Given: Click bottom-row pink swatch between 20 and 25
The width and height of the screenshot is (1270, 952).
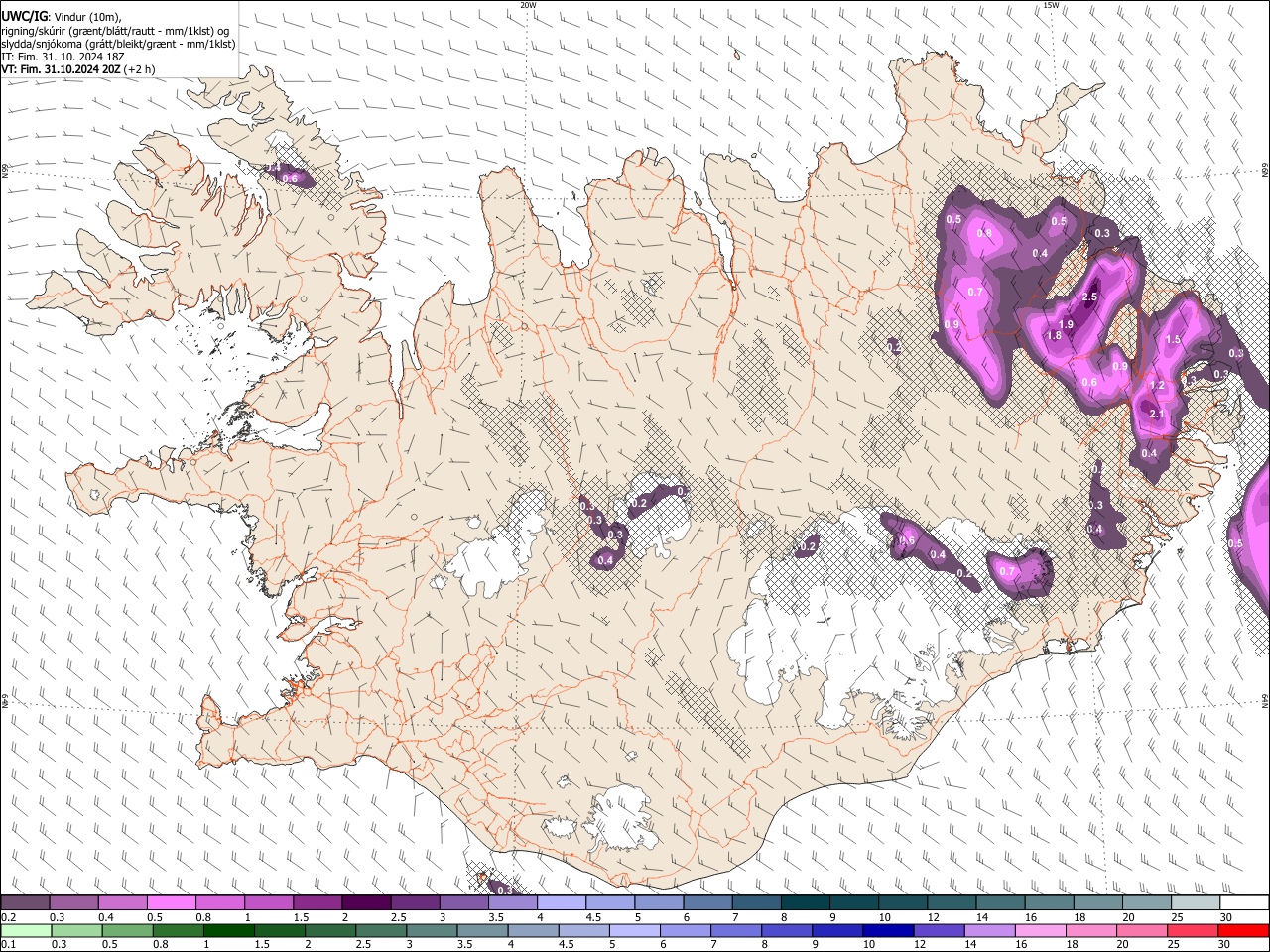Looking at the screenshot, I should click(x=1143, y=930).
